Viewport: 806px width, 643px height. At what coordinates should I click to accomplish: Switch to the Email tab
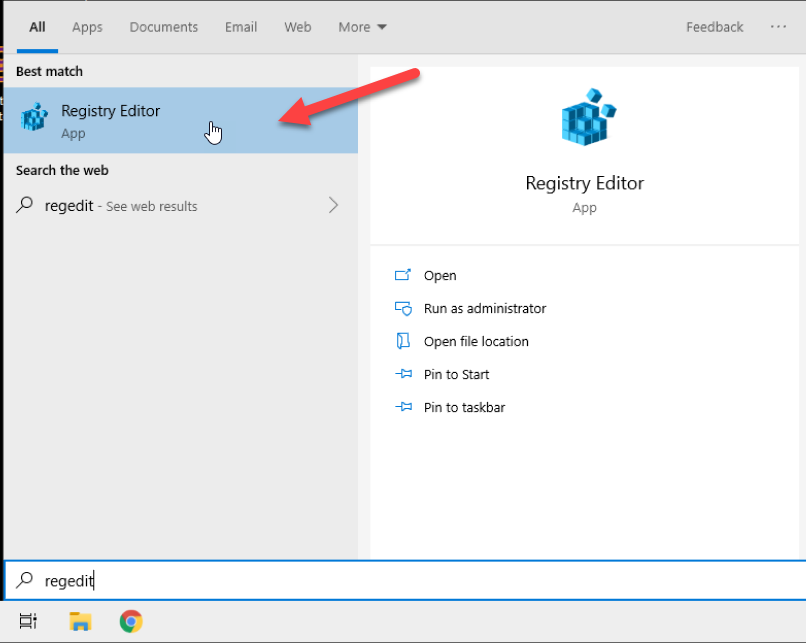click(241, 27)
